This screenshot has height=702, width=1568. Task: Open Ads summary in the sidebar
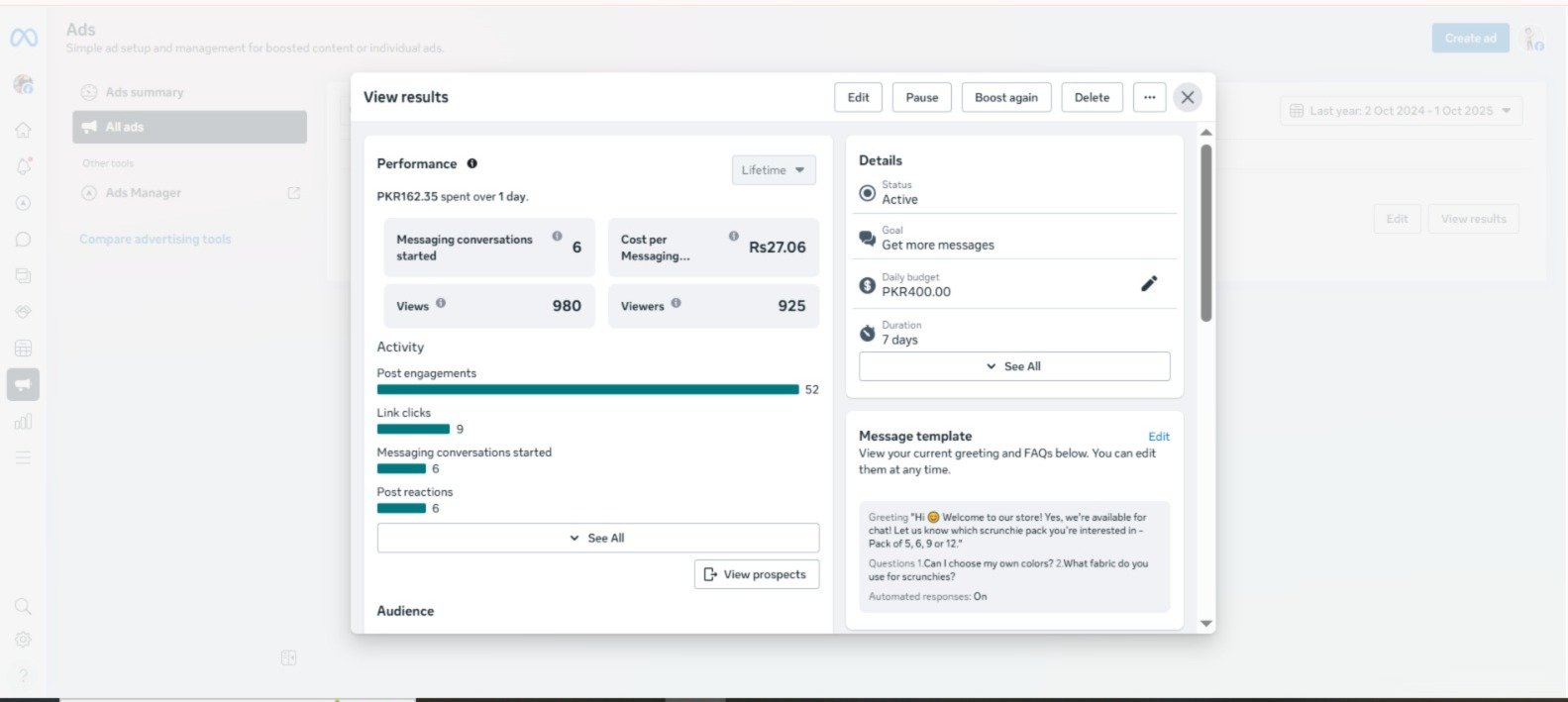pyautogui.click(x=144, y=92)
